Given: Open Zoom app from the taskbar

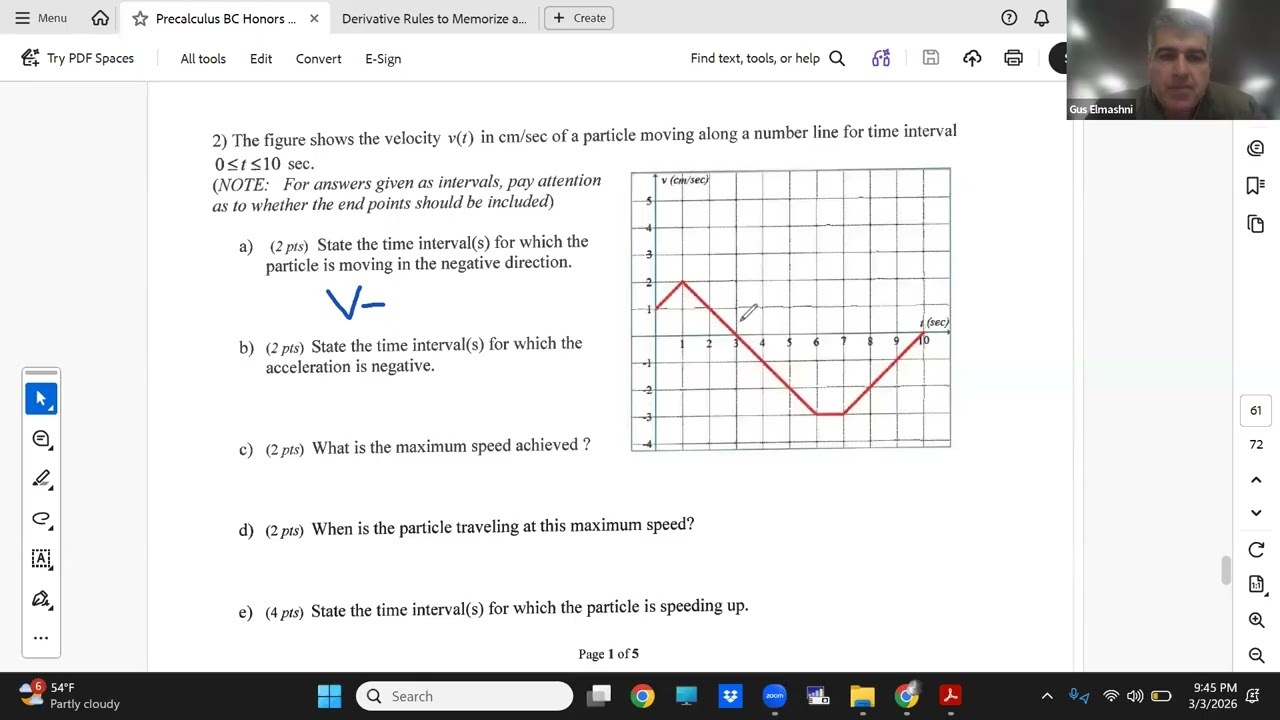Looking at the screenshot, I should 774,696.
